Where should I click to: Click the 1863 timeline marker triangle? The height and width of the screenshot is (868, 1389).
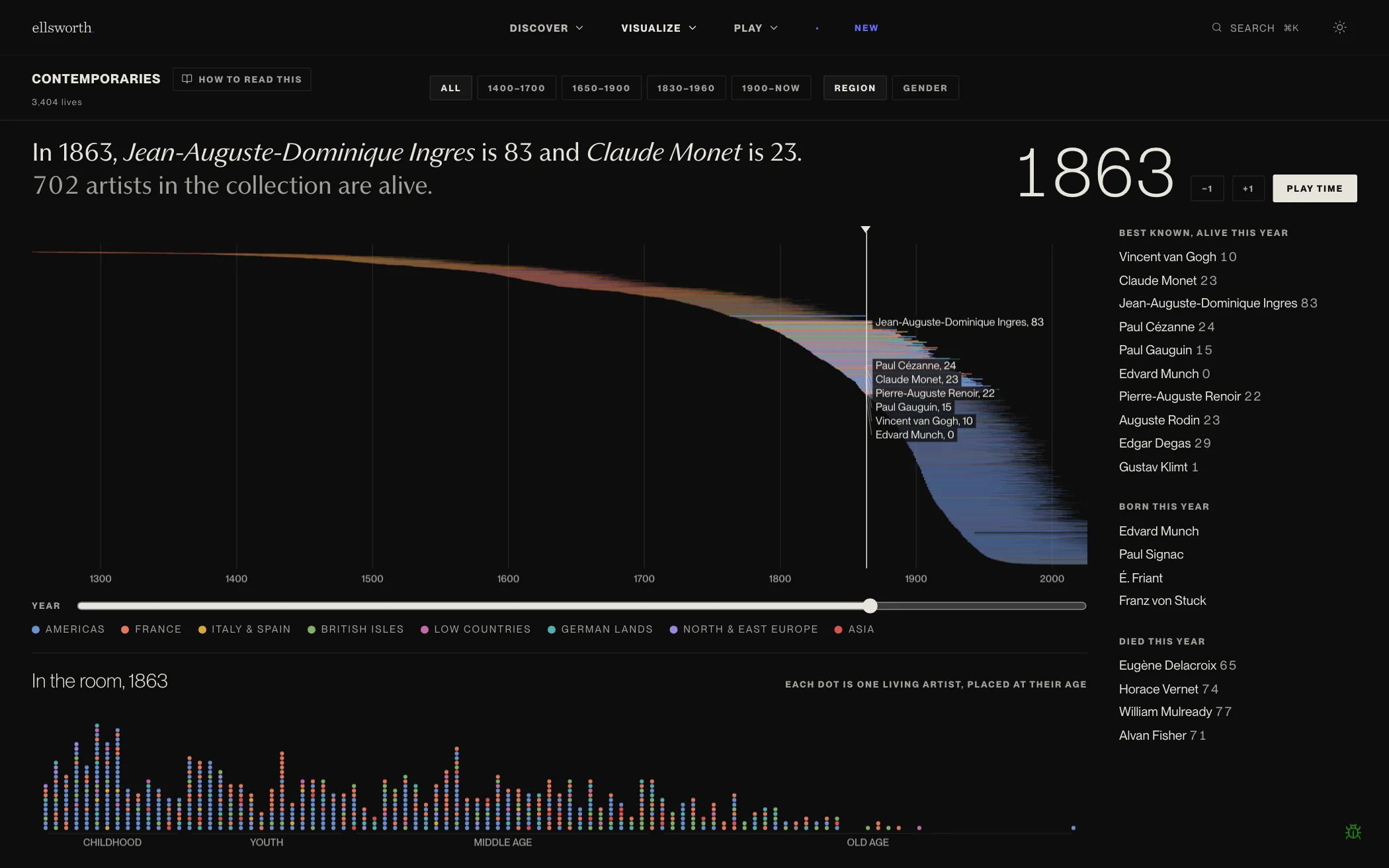coord(866,229)
